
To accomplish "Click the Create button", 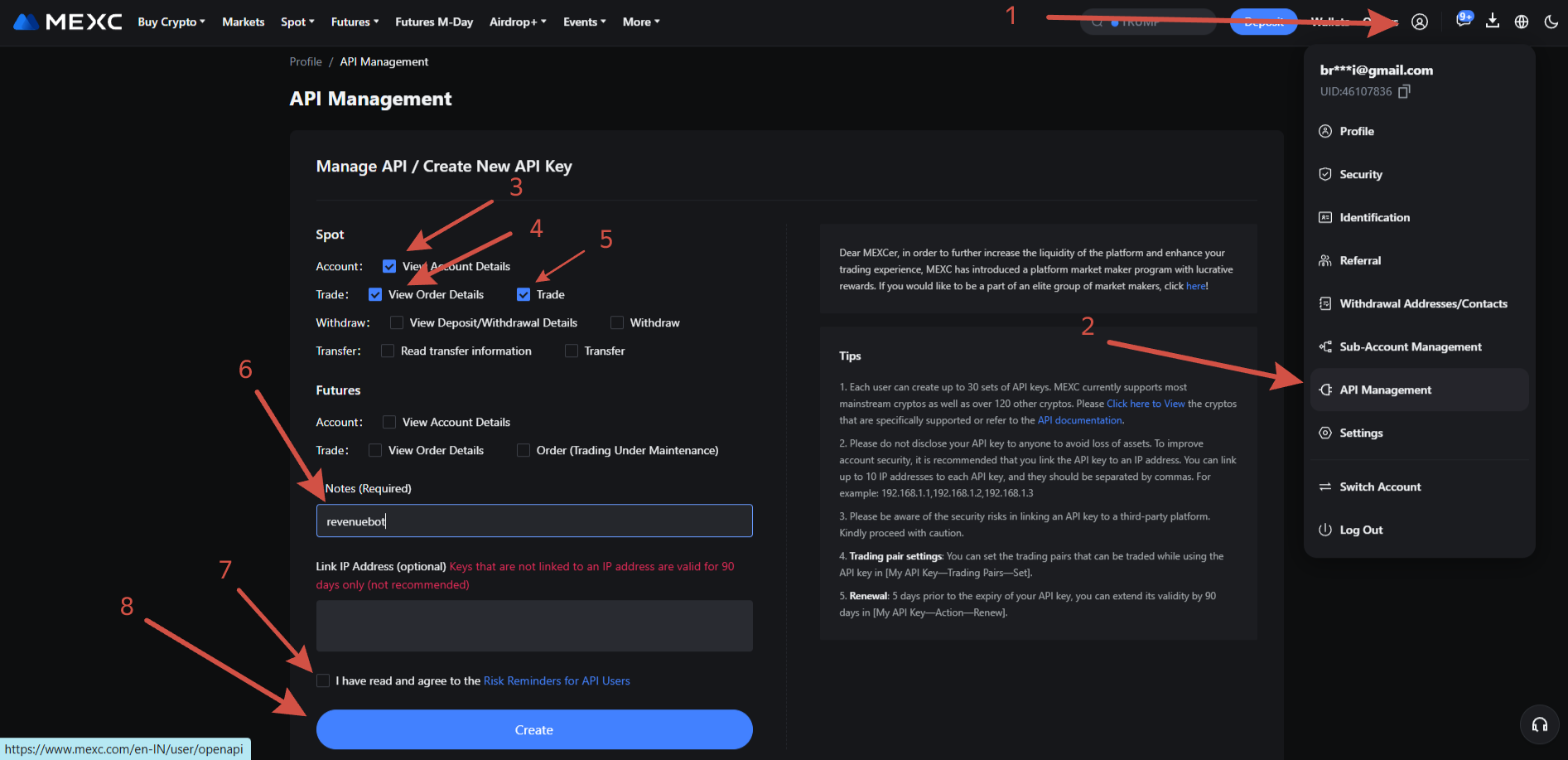I will tap(534, 729).
